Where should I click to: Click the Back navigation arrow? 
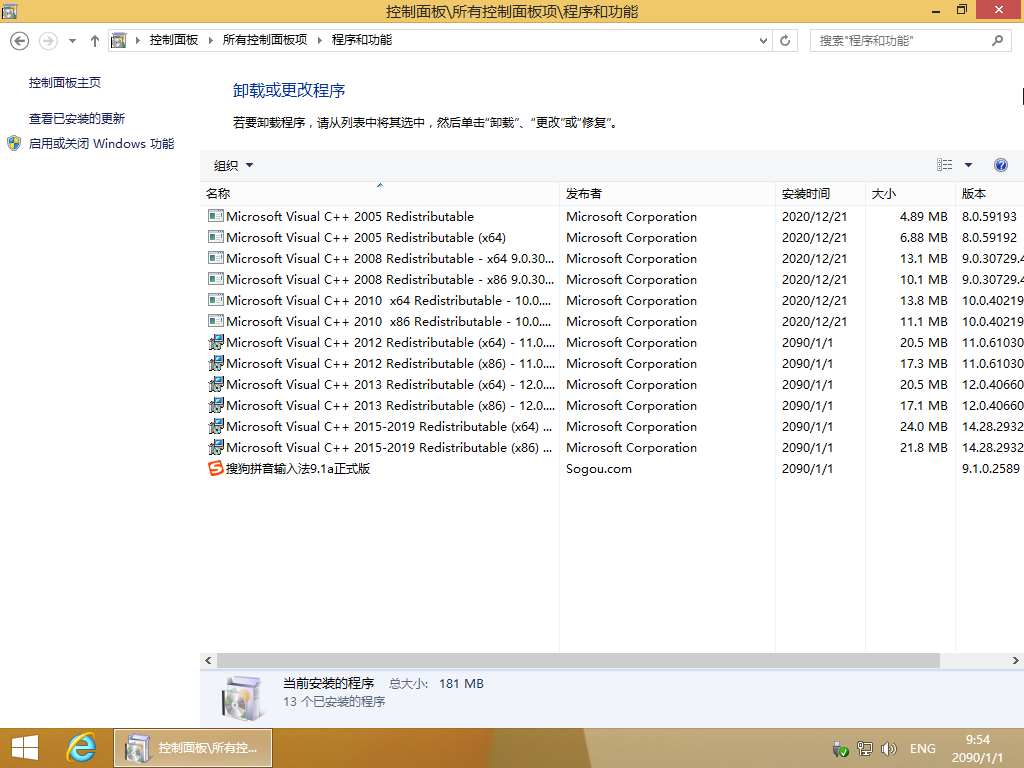pyautogui.click(x=20, y=41)
